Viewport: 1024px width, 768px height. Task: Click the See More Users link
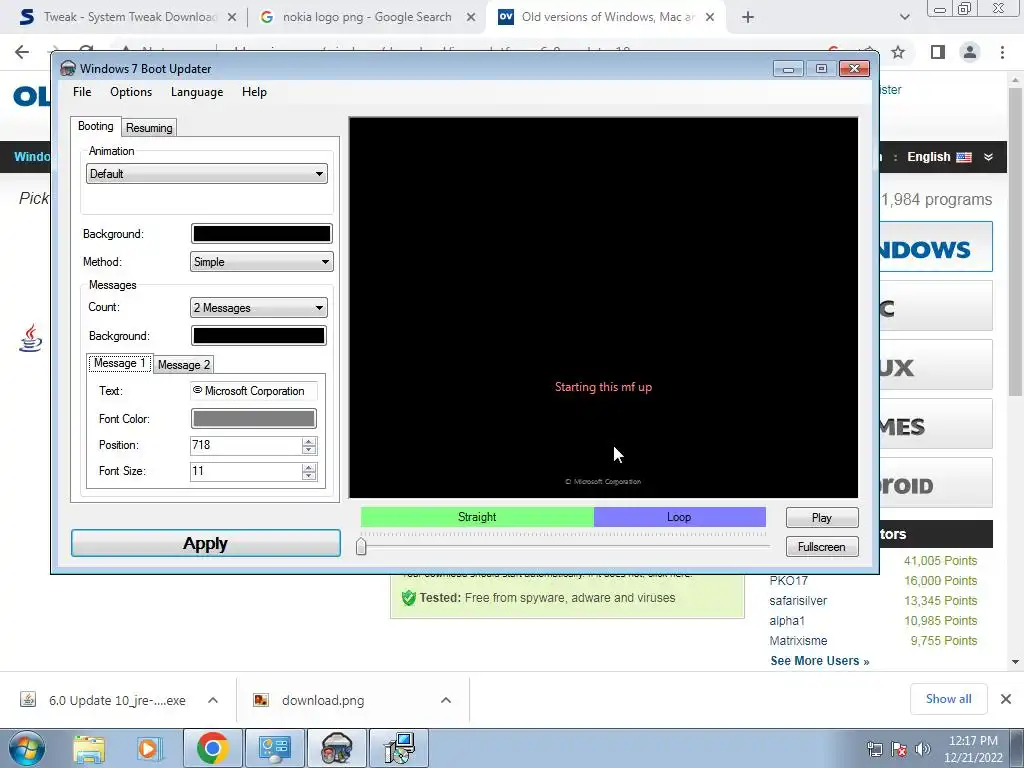point(820,661)
